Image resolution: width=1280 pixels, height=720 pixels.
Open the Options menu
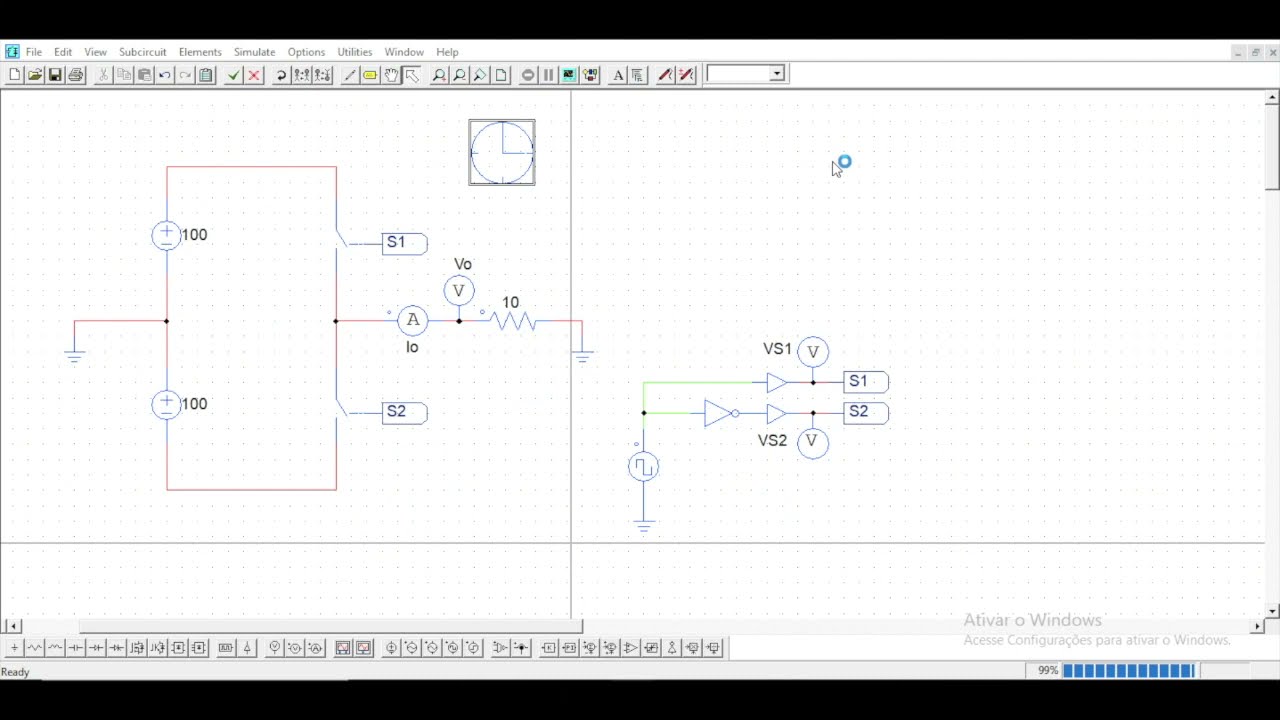tap(306, 52)
